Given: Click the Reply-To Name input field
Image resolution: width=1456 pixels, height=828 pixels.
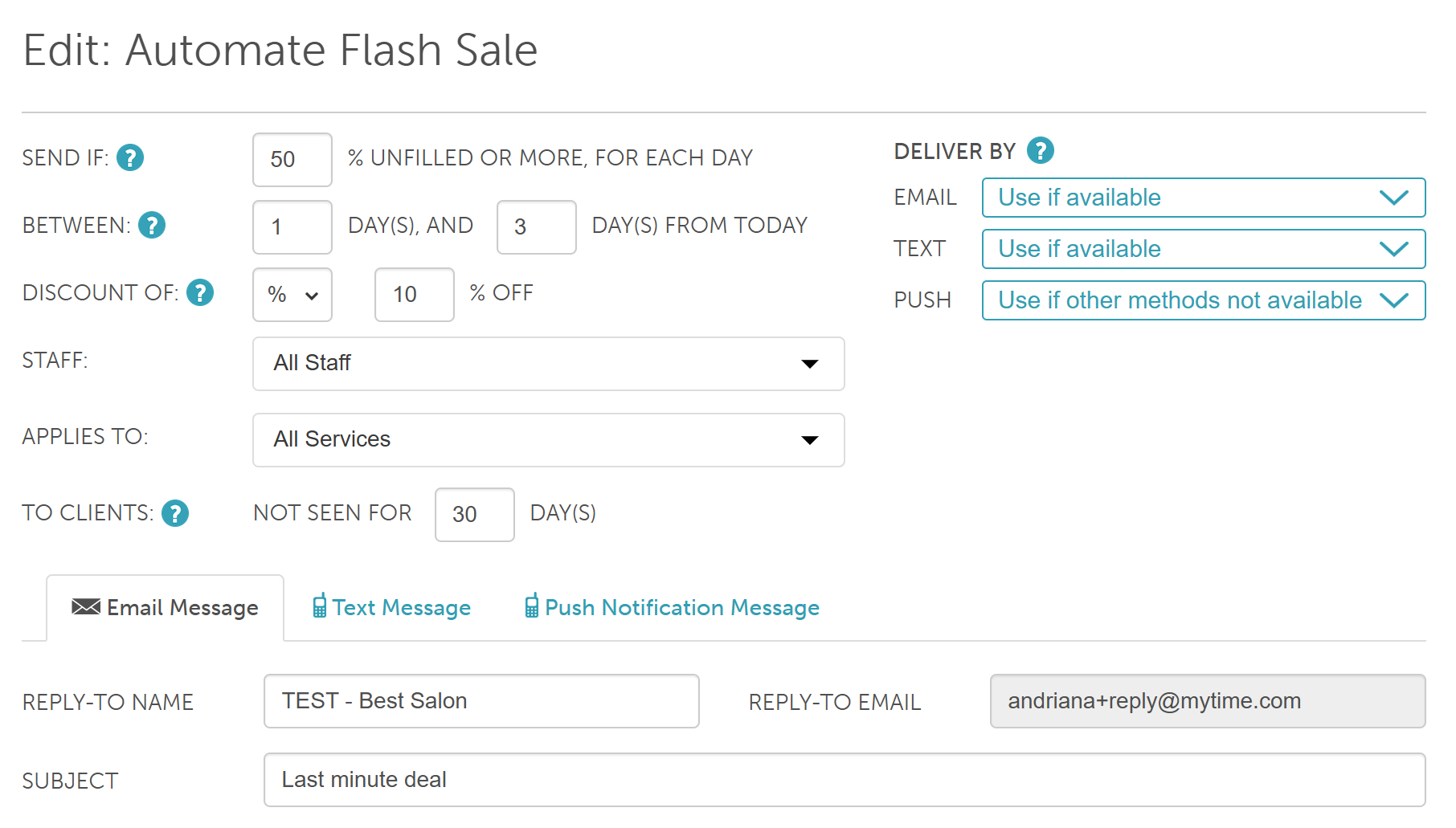Looking at the screenshot, I should [481, 701].
